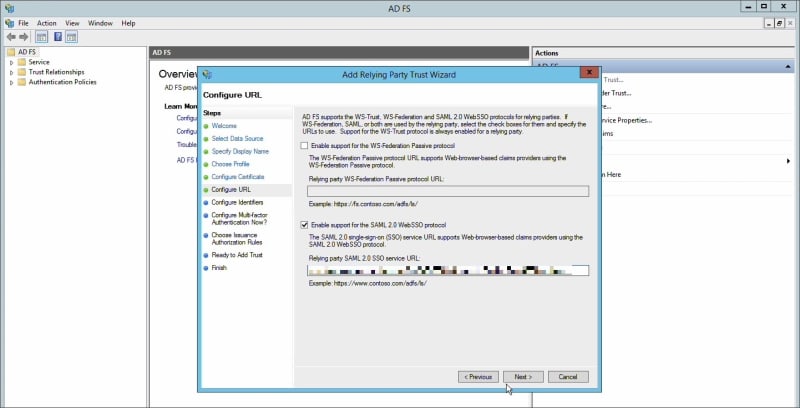The width and height of the screenshot is (800, 408).
Task: Restore the inner MDI child window
Action: pos(779,23)
